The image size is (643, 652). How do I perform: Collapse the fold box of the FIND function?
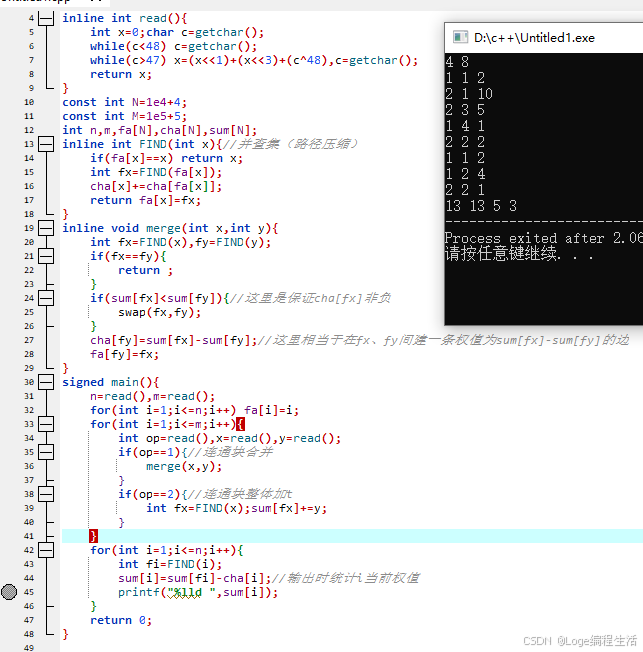tap(46, 144)
